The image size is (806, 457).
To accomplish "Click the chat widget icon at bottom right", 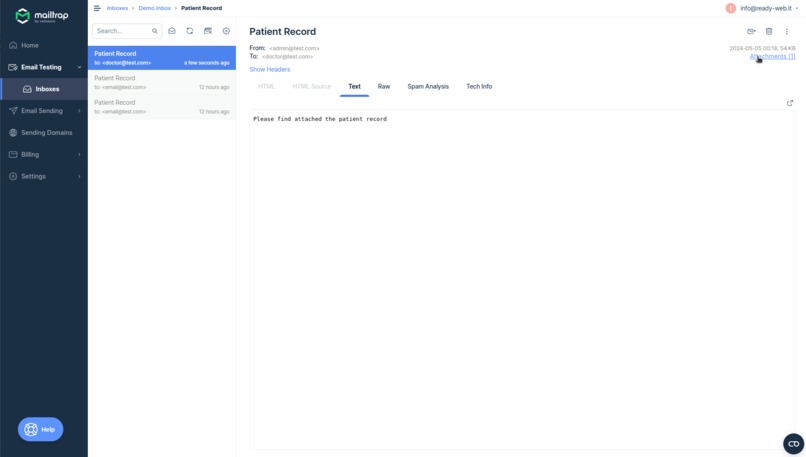I will 794,444.
